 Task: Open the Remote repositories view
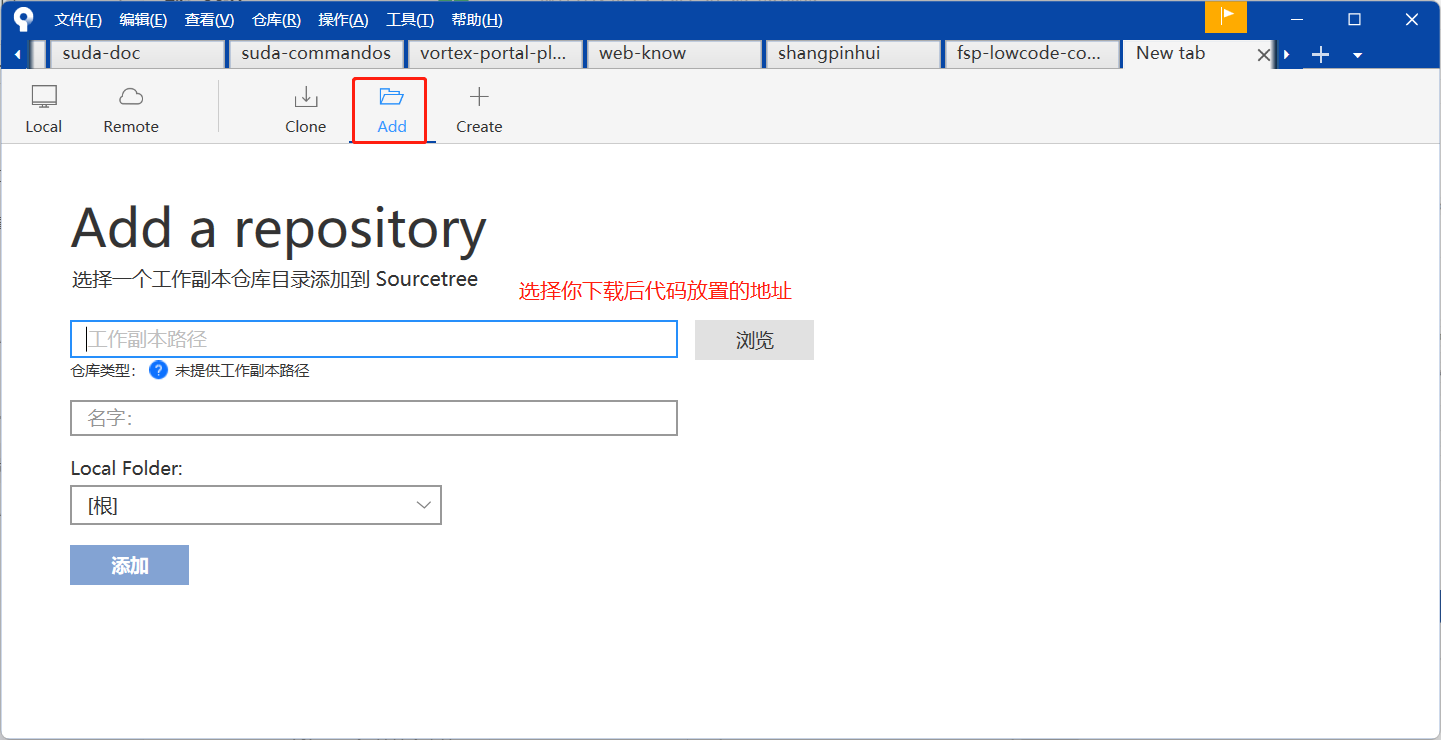point(131,110)
